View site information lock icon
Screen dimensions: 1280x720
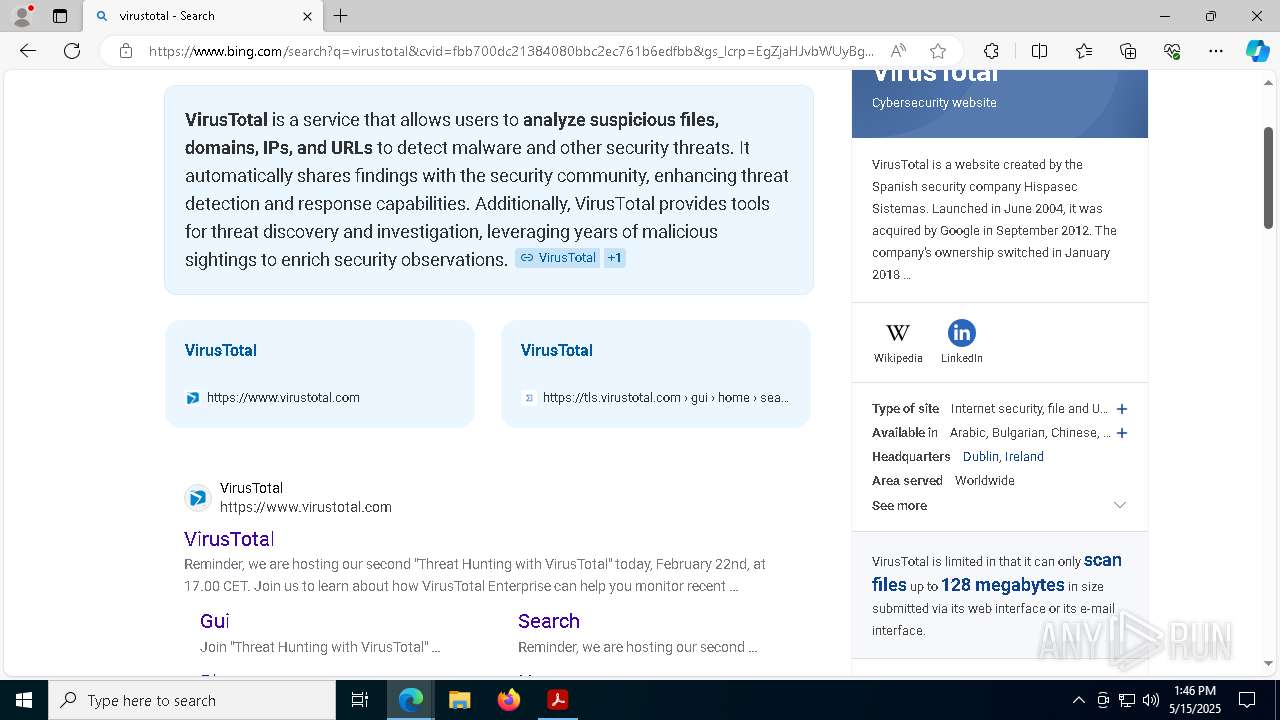(x=126, y=51)
